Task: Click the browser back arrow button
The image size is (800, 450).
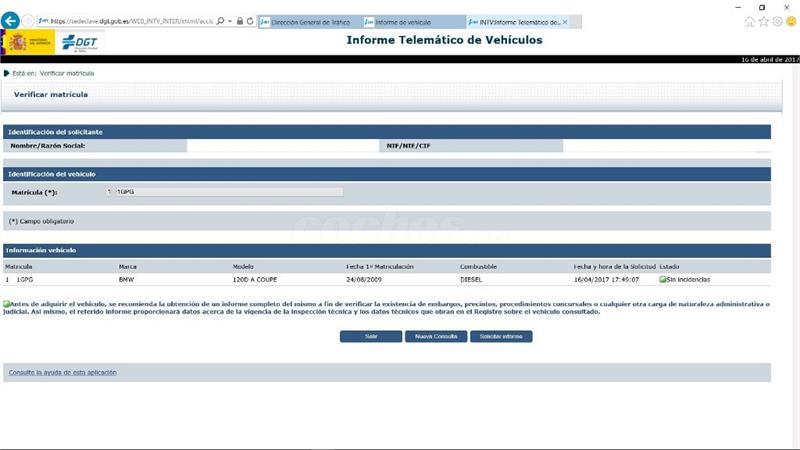Action: (x=11, y=21)
